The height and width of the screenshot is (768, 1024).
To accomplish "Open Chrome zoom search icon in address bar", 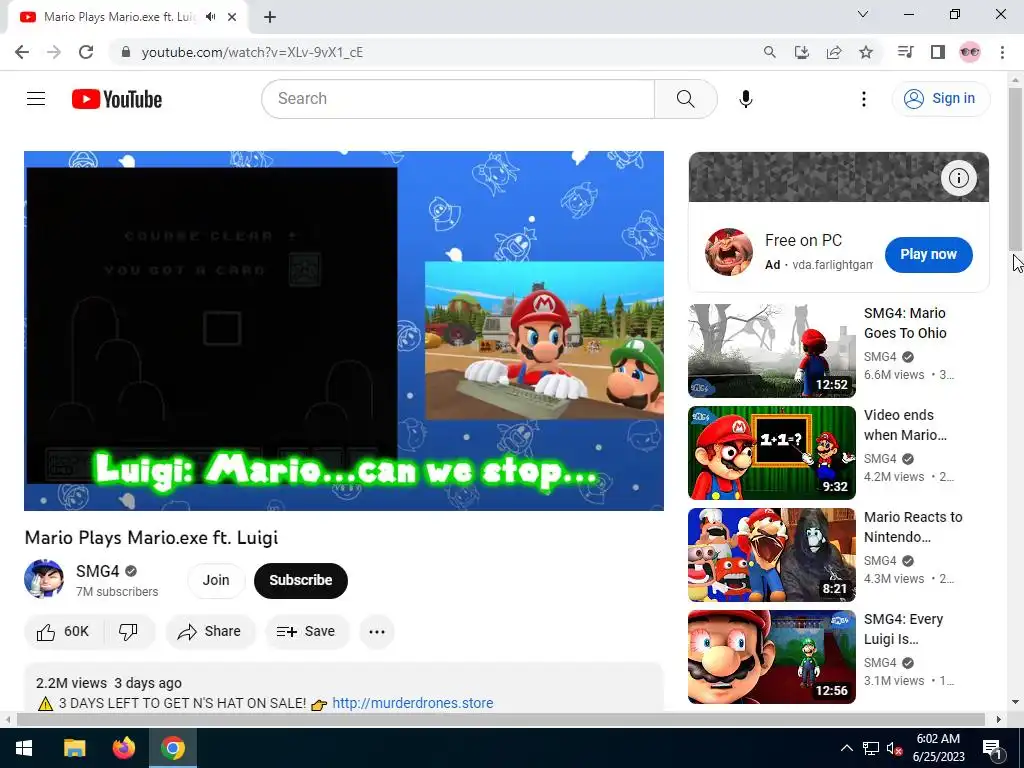I will pos(770,52).
